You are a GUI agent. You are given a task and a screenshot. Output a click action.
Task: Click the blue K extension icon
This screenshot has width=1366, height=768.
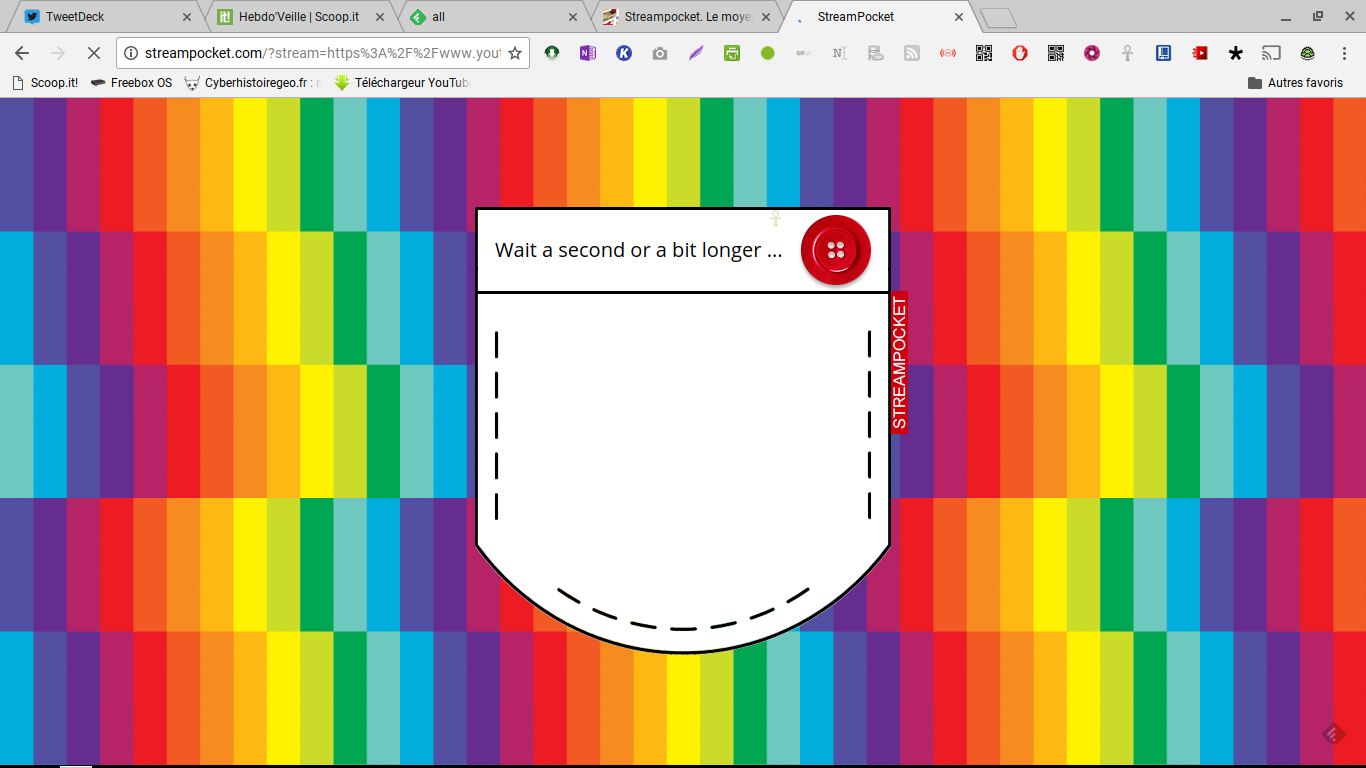[x=624, y=53]
